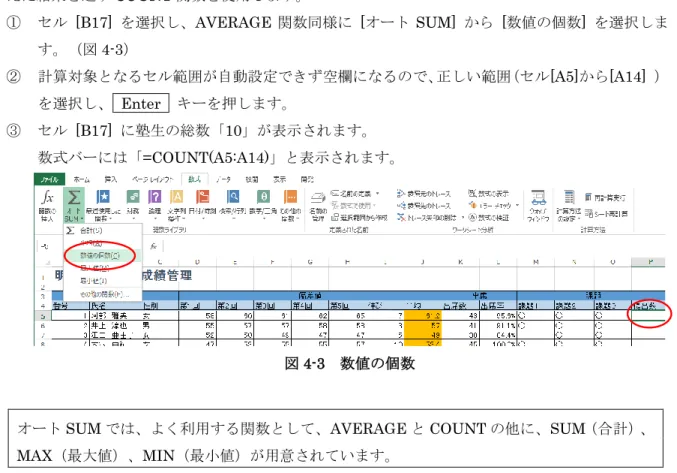Image resolution: width=677 pixels, height=473 pixels.
Task: Click the fx button beside formula bar
Action: coord(153,246)
